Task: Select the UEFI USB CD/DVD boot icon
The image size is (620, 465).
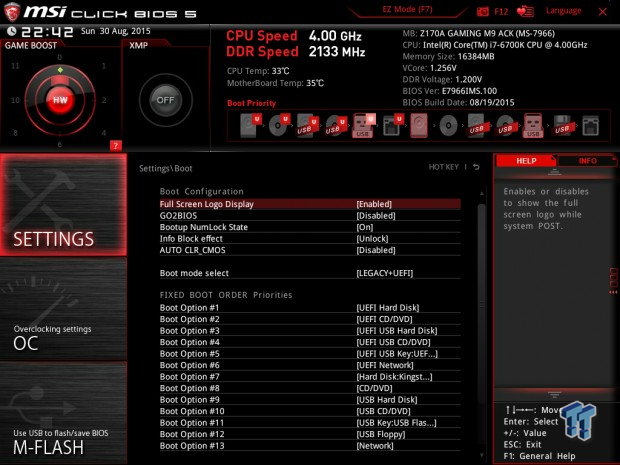Action: (336, 125)
